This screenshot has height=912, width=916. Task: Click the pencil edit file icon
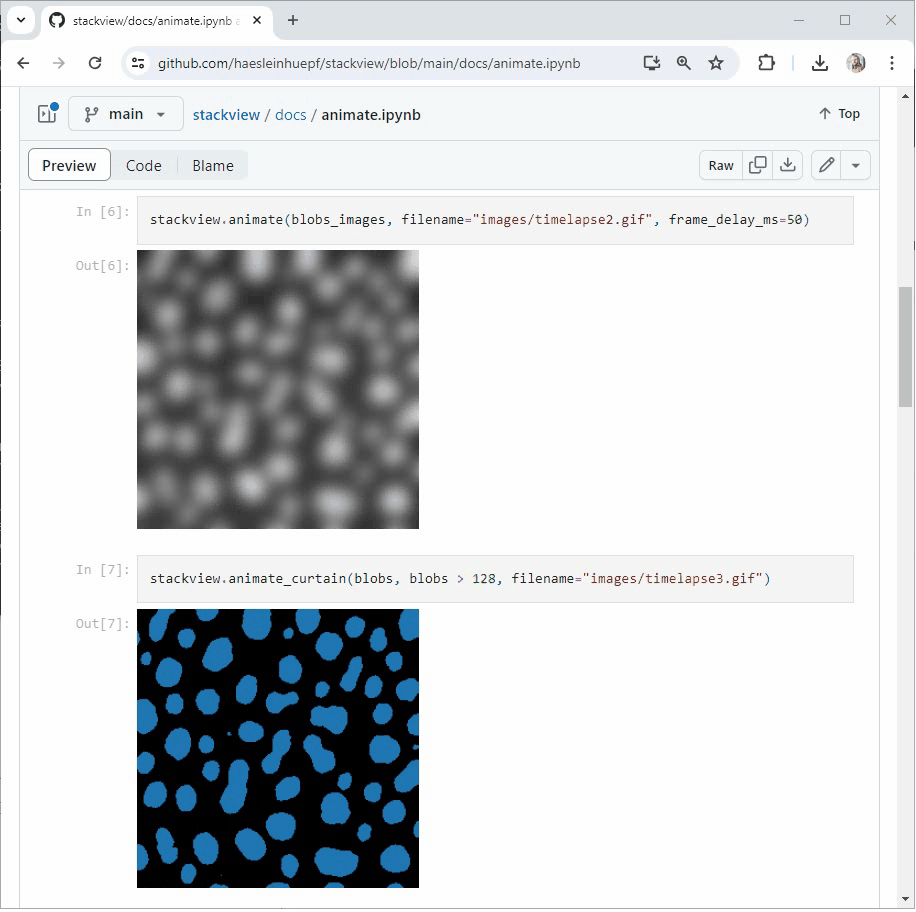(826, 166)
